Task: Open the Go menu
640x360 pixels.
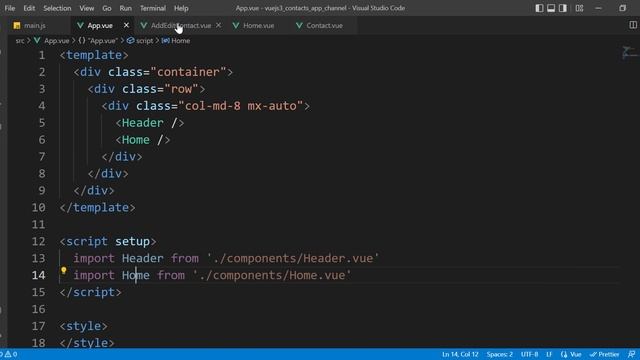Action: click(107, 8)
